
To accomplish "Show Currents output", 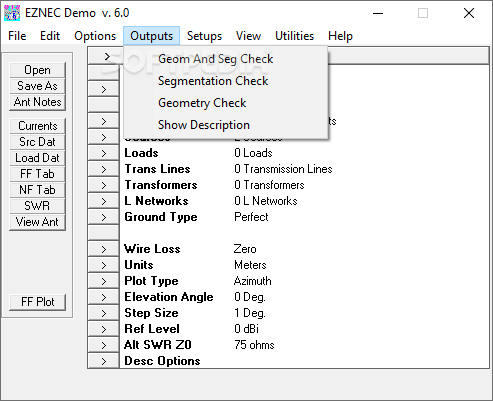I will [37, 126].
